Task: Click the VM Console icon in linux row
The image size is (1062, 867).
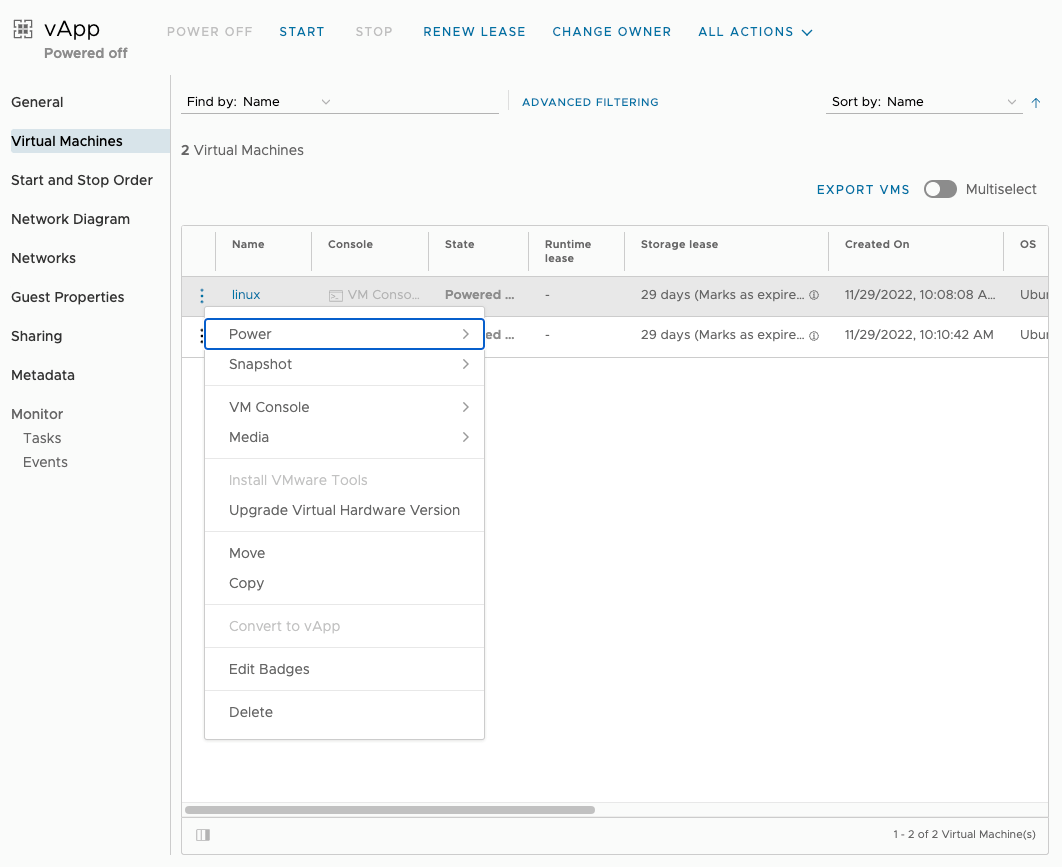Action: [x=336, y=296]
